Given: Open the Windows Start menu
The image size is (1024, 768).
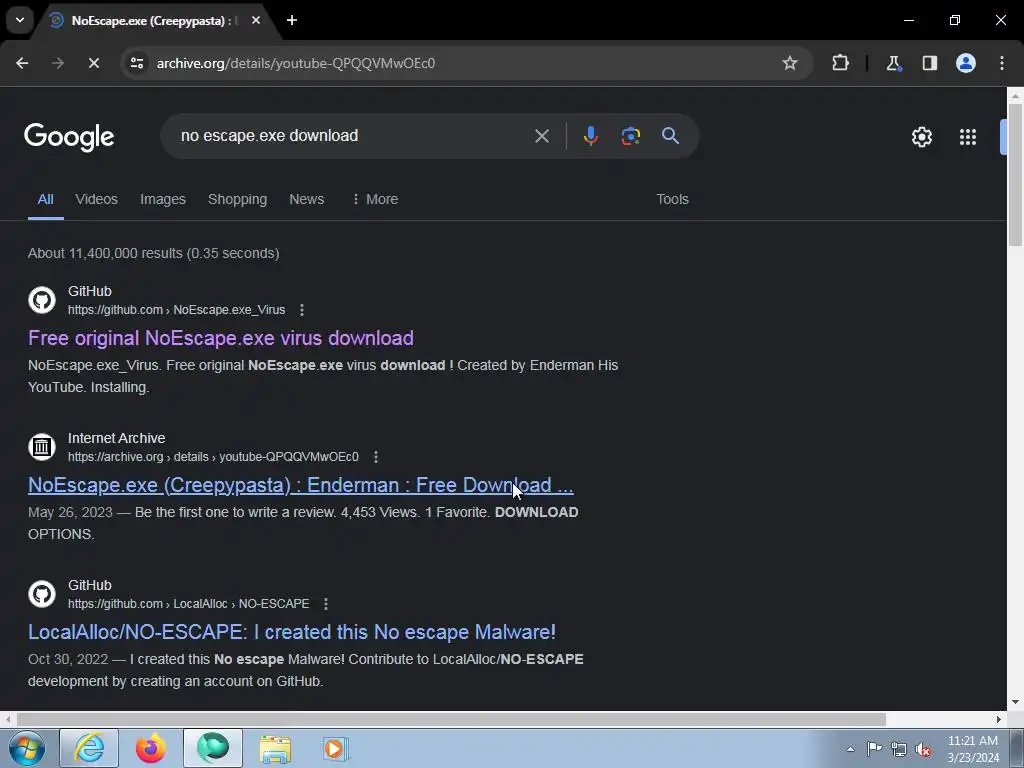Looking at the screenshot, I should point(27,749).
